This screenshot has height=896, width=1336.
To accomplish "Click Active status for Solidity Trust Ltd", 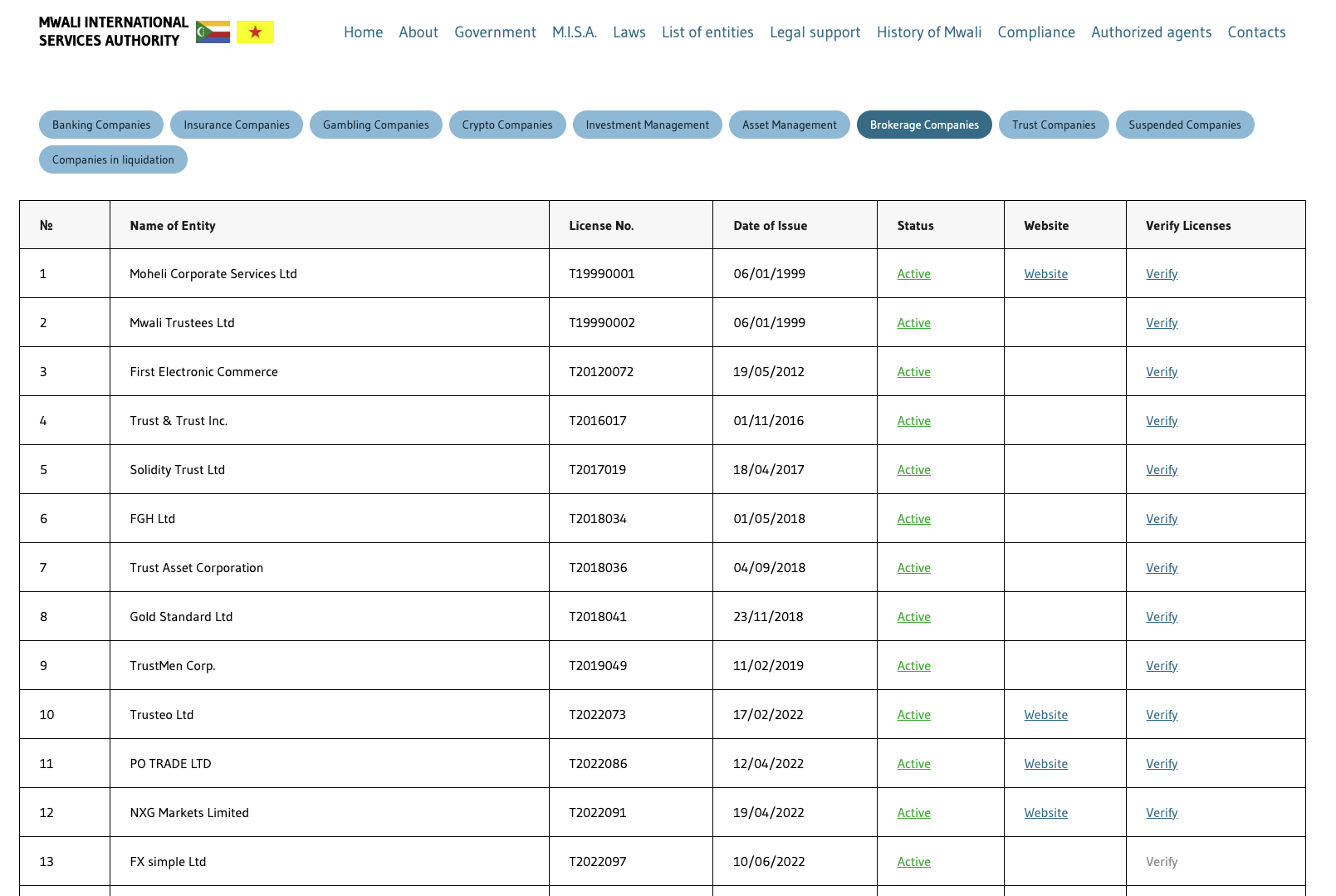I will click(x=913, y=470).
